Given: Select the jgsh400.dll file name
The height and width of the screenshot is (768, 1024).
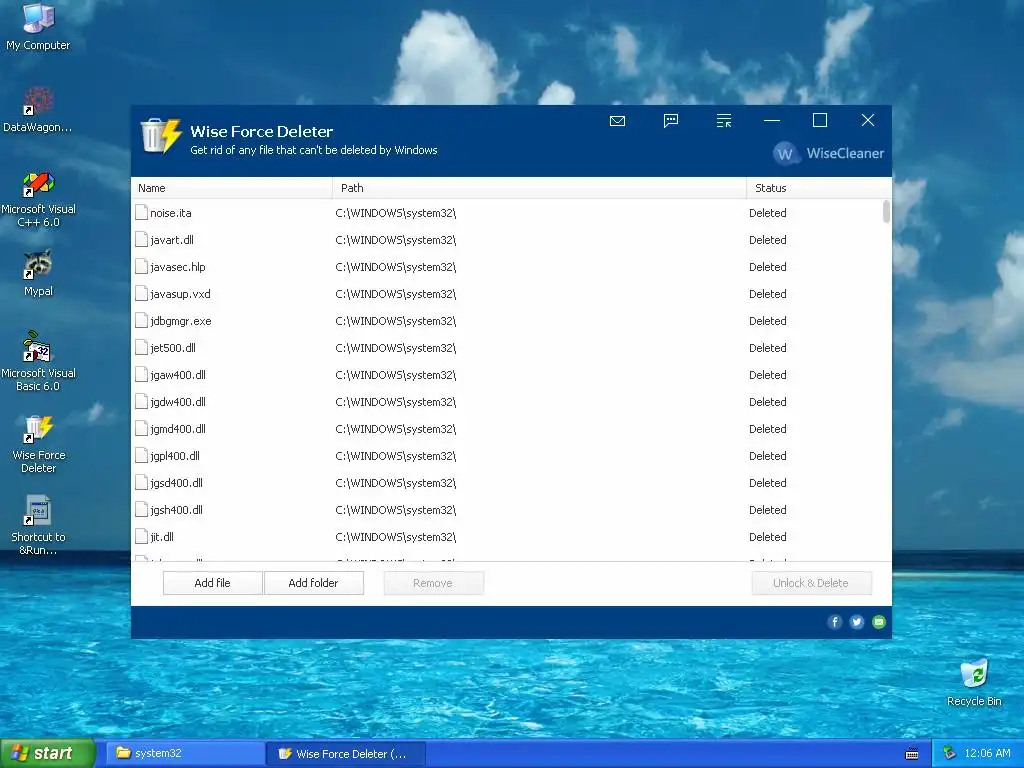Looking at the screenshot, I should click(176, 510).
